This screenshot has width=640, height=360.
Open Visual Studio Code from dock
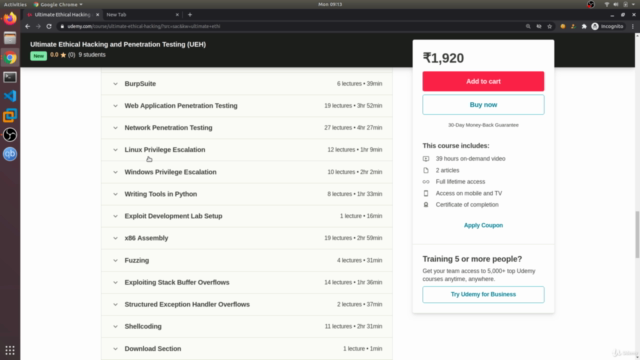coord(10,96)
